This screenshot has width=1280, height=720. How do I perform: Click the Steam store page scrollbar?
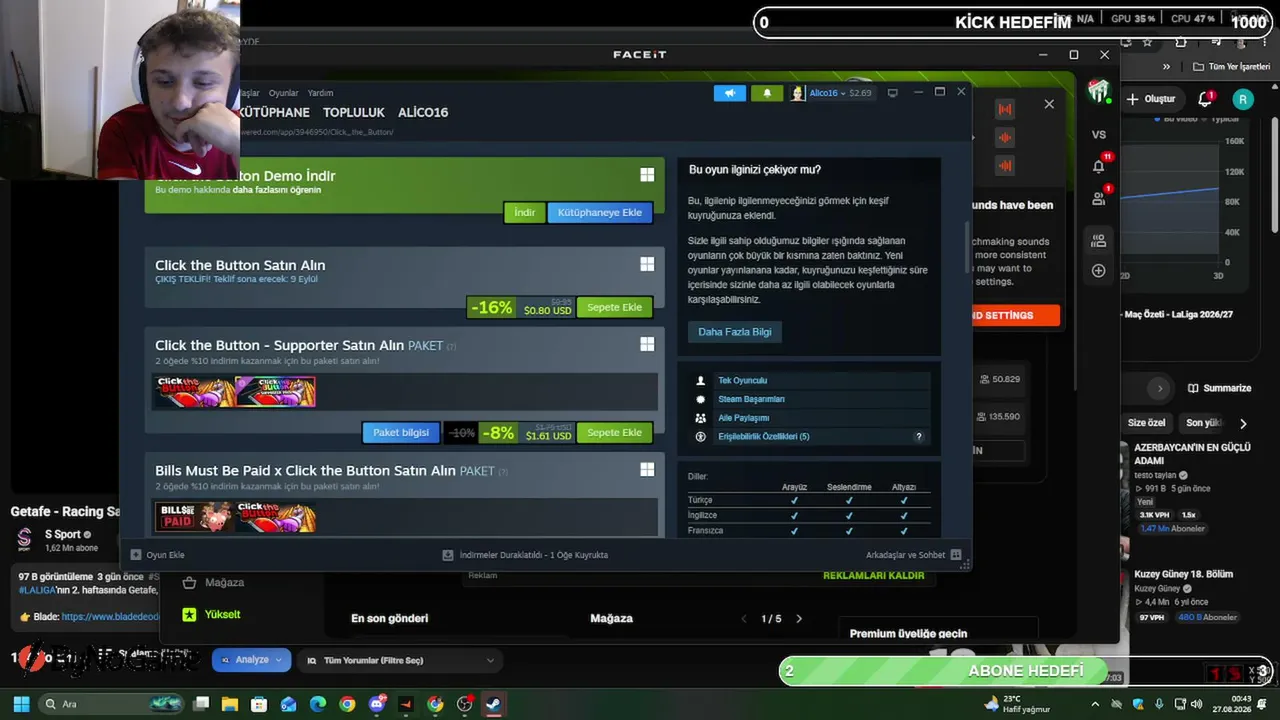pos(967,248)
